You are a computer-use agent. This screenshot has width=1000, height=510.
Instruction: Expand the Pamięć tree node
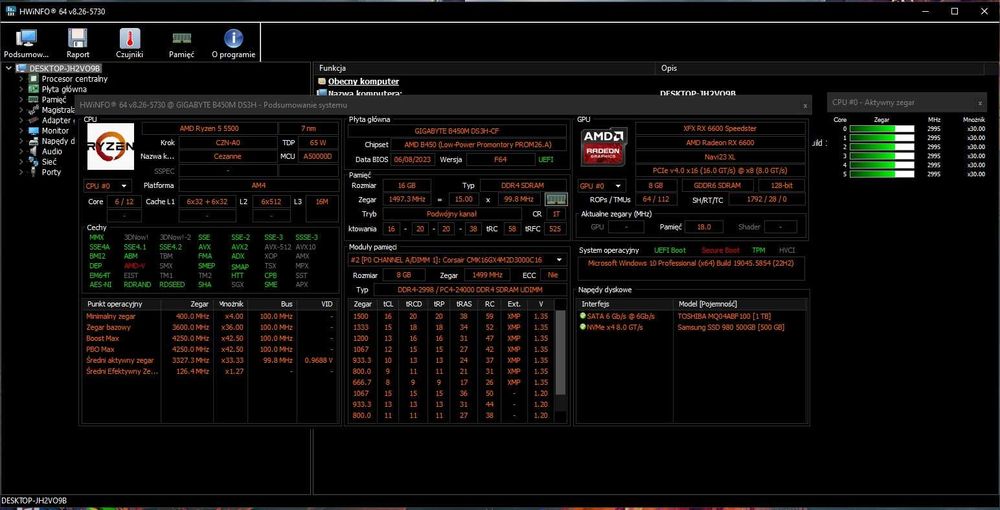click(x=21, y=99)
